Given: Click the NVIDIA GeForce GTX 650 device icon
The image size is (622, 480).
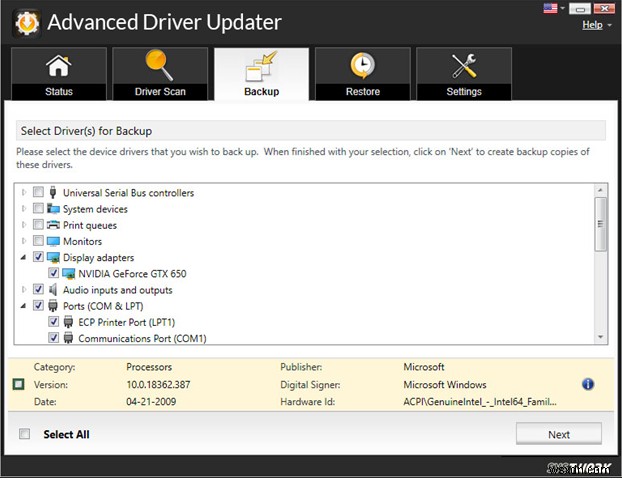Looking at the screenshot, I should tap(69, 274).
